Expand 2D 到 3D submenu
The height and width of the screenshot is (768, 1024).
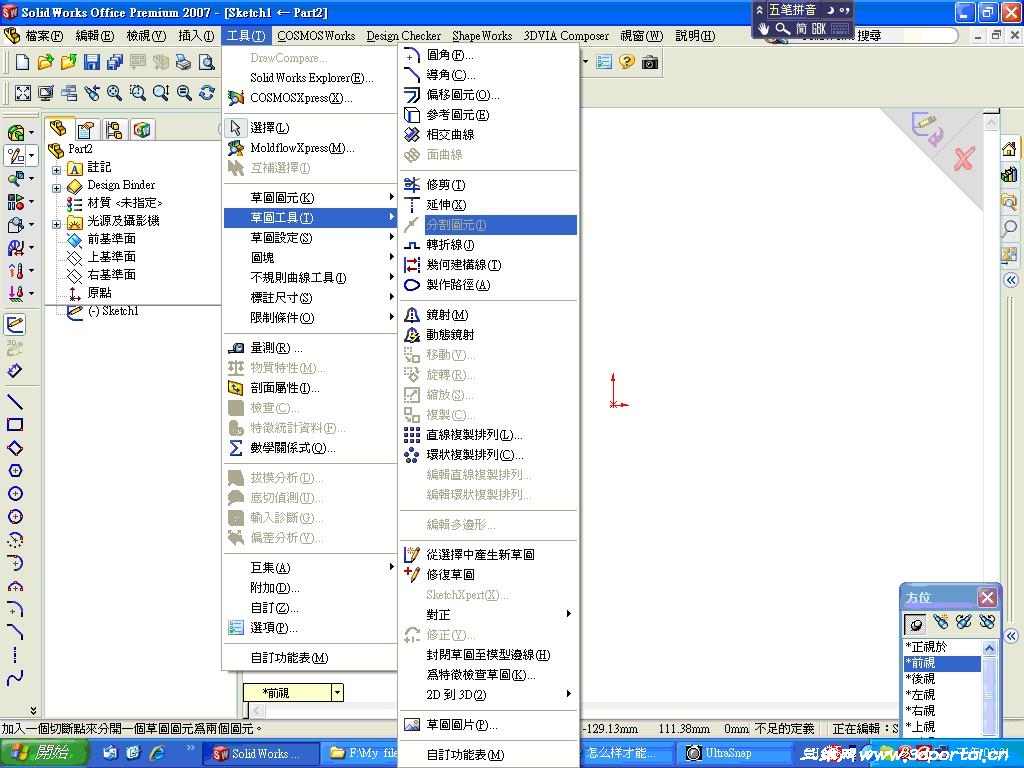tap(488, 695)
